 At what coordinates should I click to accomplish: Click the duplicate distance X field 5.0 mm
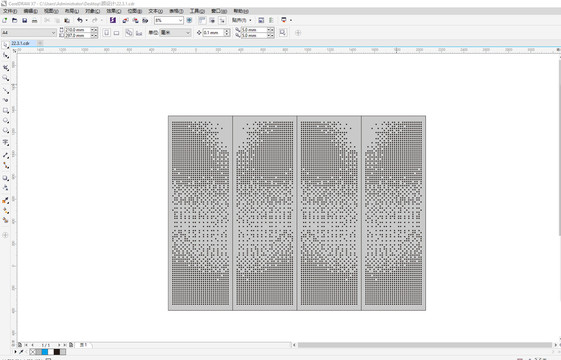point(254,30)
